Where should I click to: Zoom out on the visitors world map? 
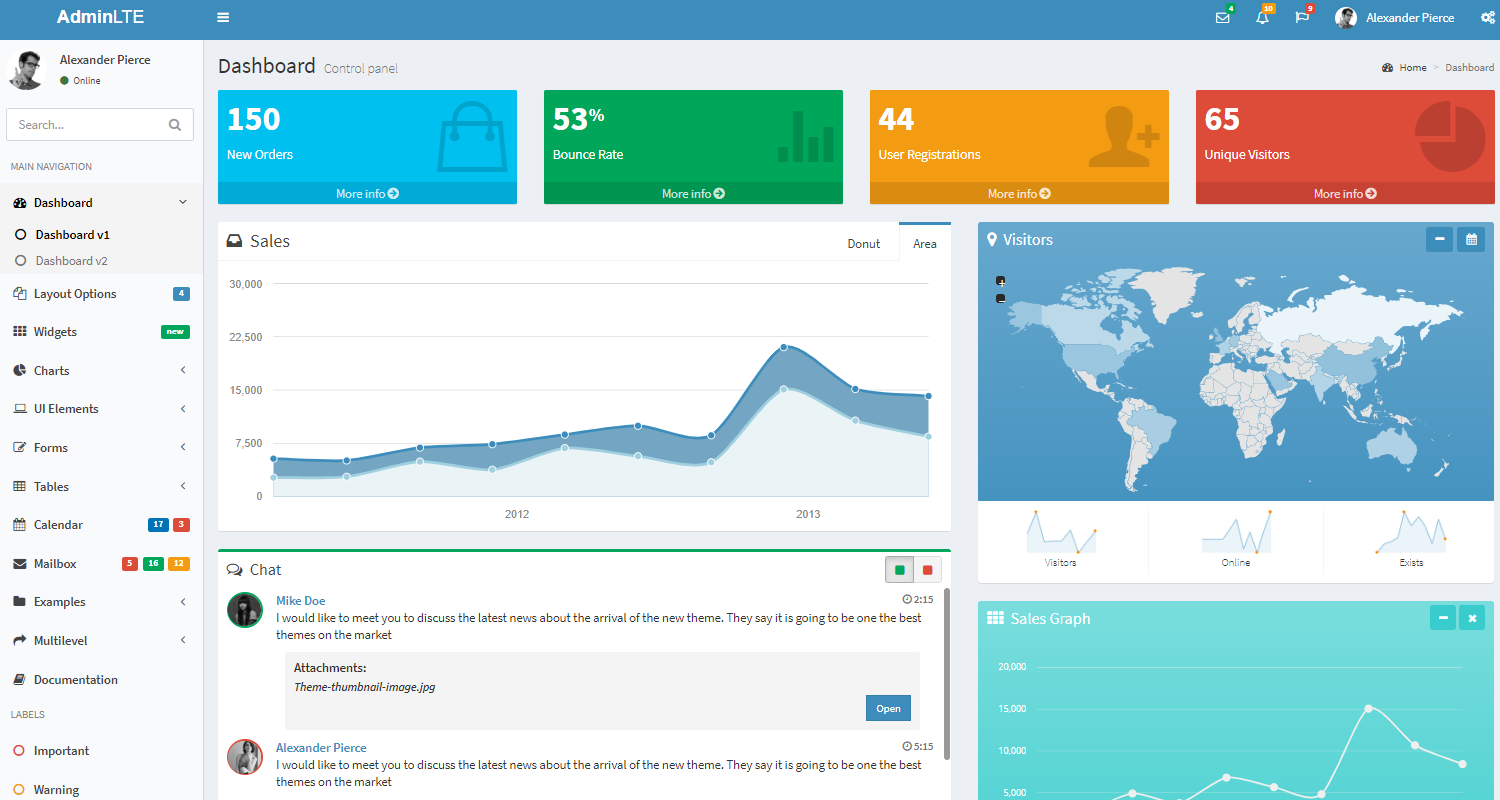click(1001, 299)
